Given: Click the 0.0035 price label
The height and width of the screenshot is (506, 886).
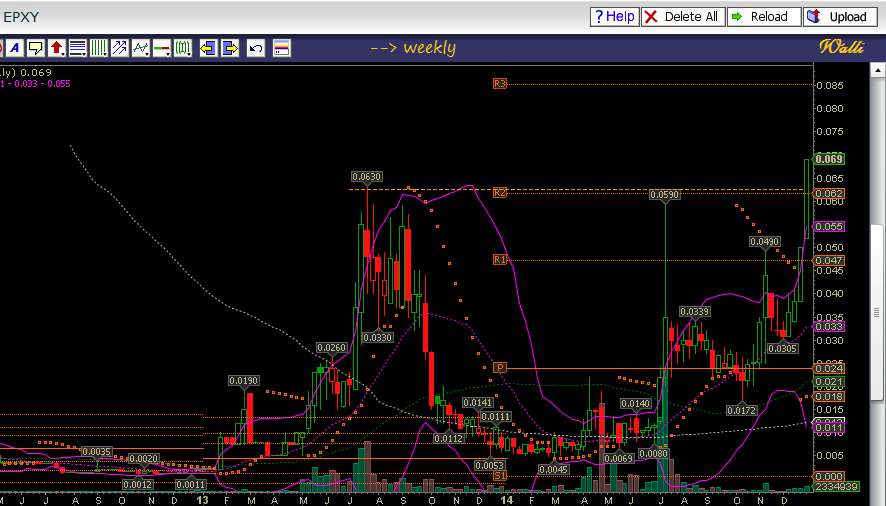Looking at the screenshot, I should [x=97, y=452].
